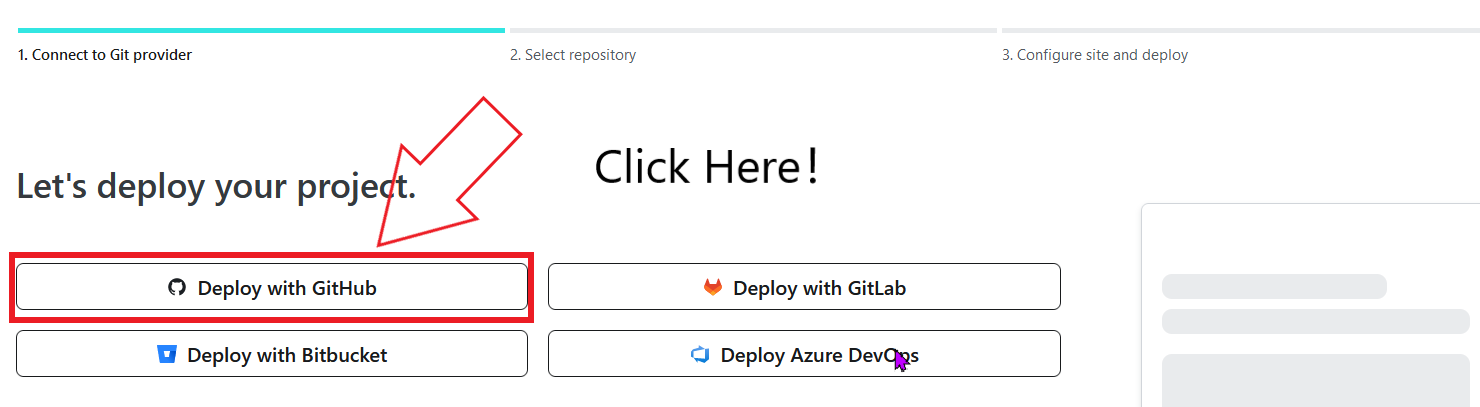
Task: Click the "Click Here!" annotation text
Action: point(707,167)
